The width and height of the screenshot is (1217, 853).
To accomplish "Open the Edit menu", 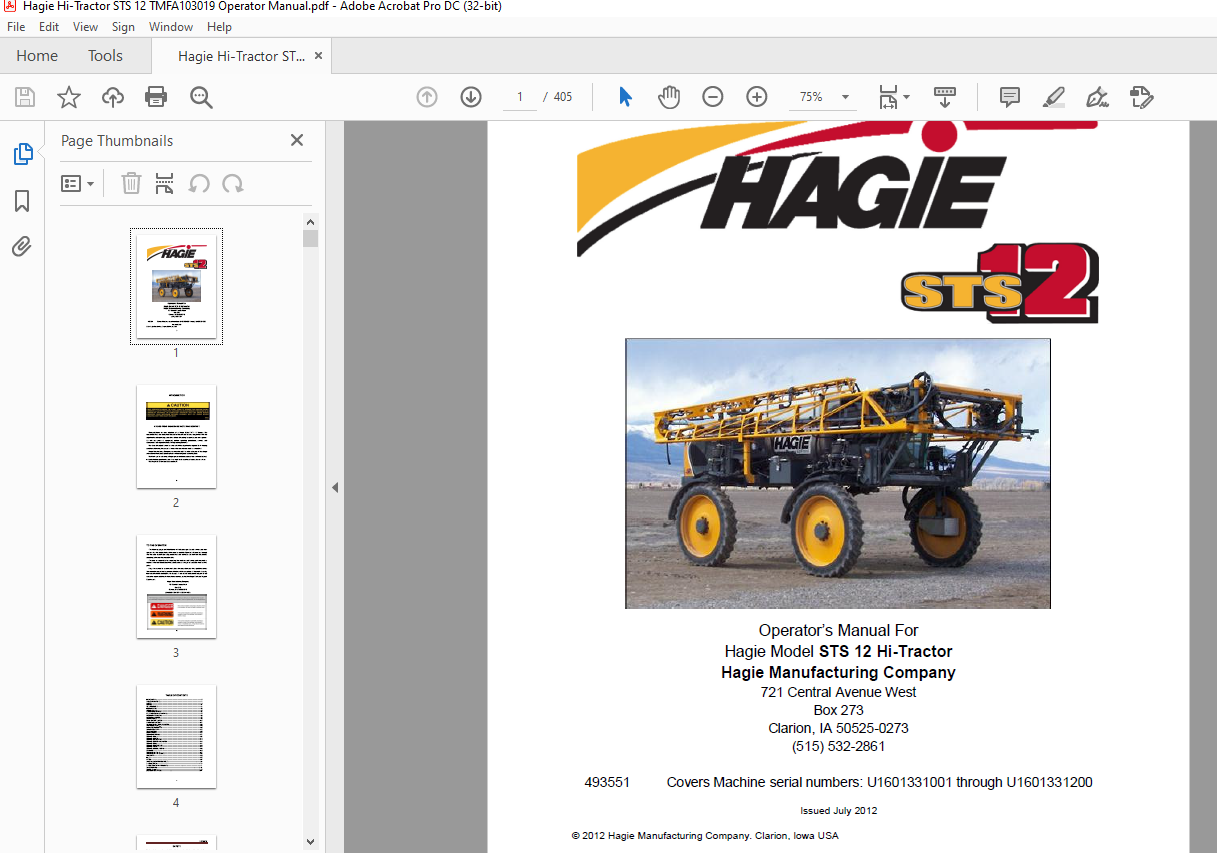I will coord(48,27).
